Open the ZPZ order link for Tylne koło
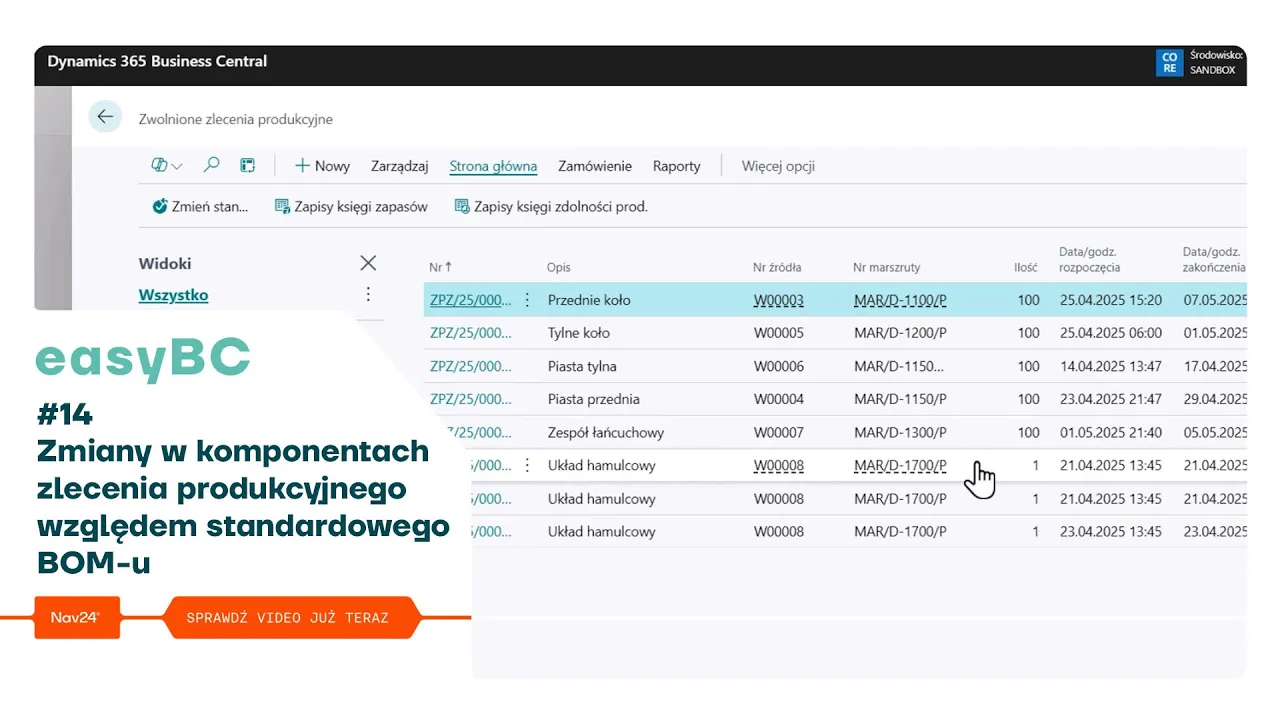This screenshot has height=720, width=1280. point(470,333)
